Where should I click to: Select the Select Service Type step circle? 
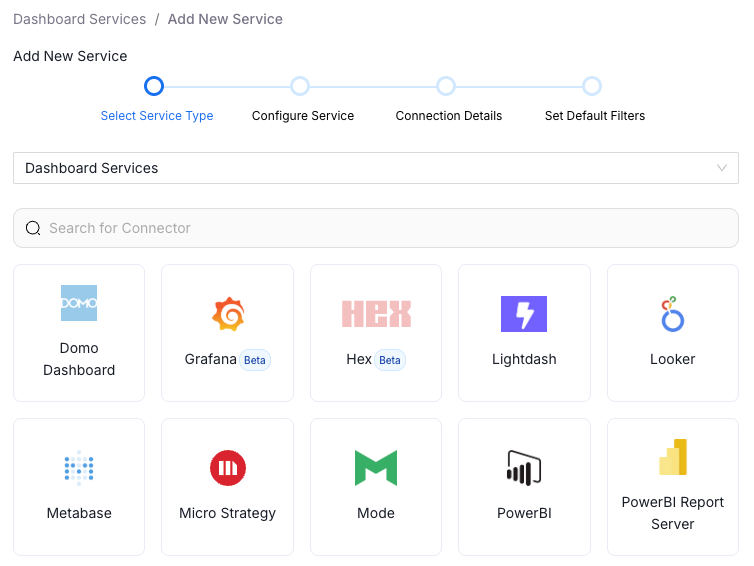point(154,86)
